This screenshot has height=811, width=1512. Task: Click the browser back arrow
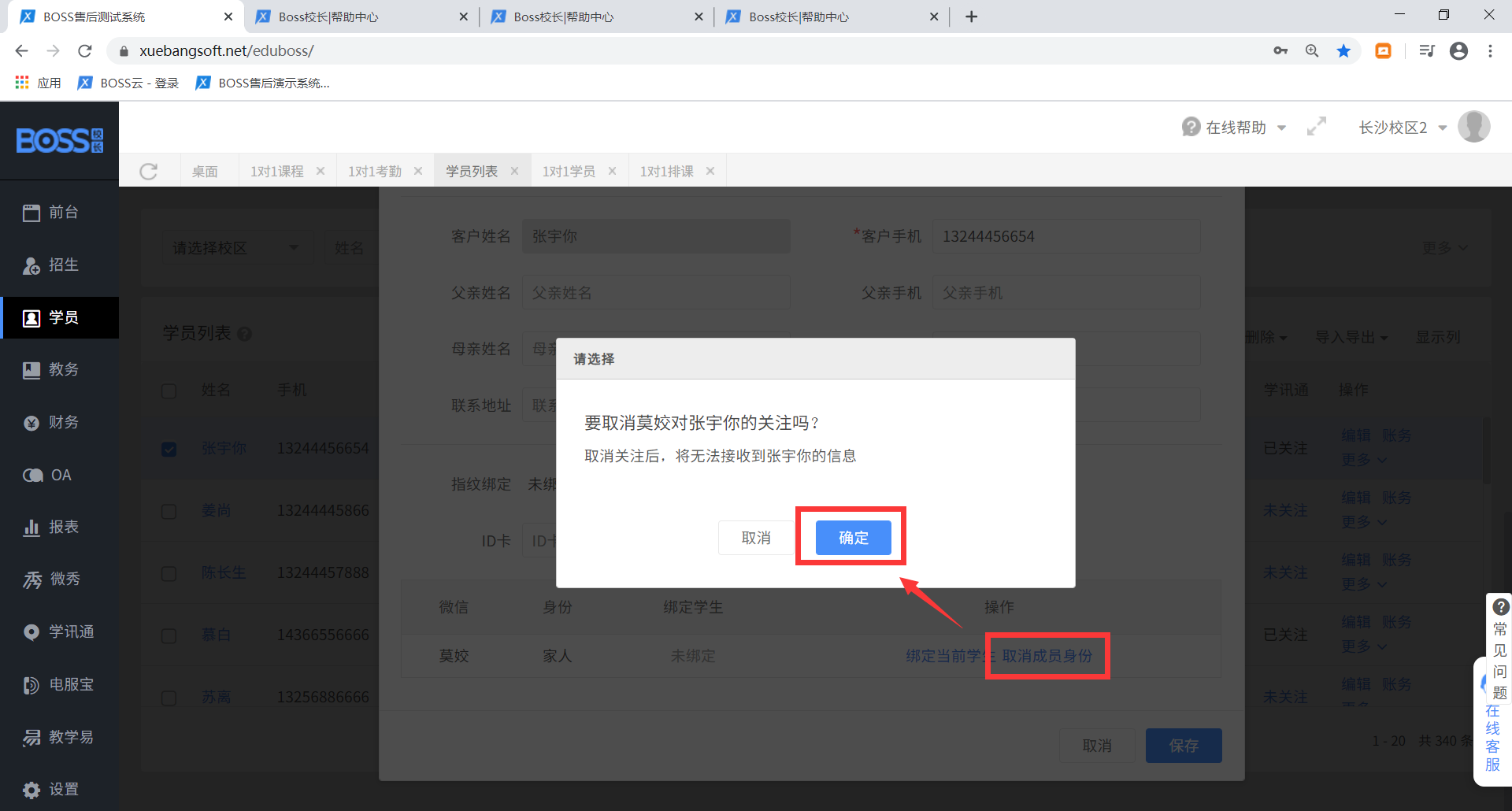pyautogui.click(x=21, y=51)
